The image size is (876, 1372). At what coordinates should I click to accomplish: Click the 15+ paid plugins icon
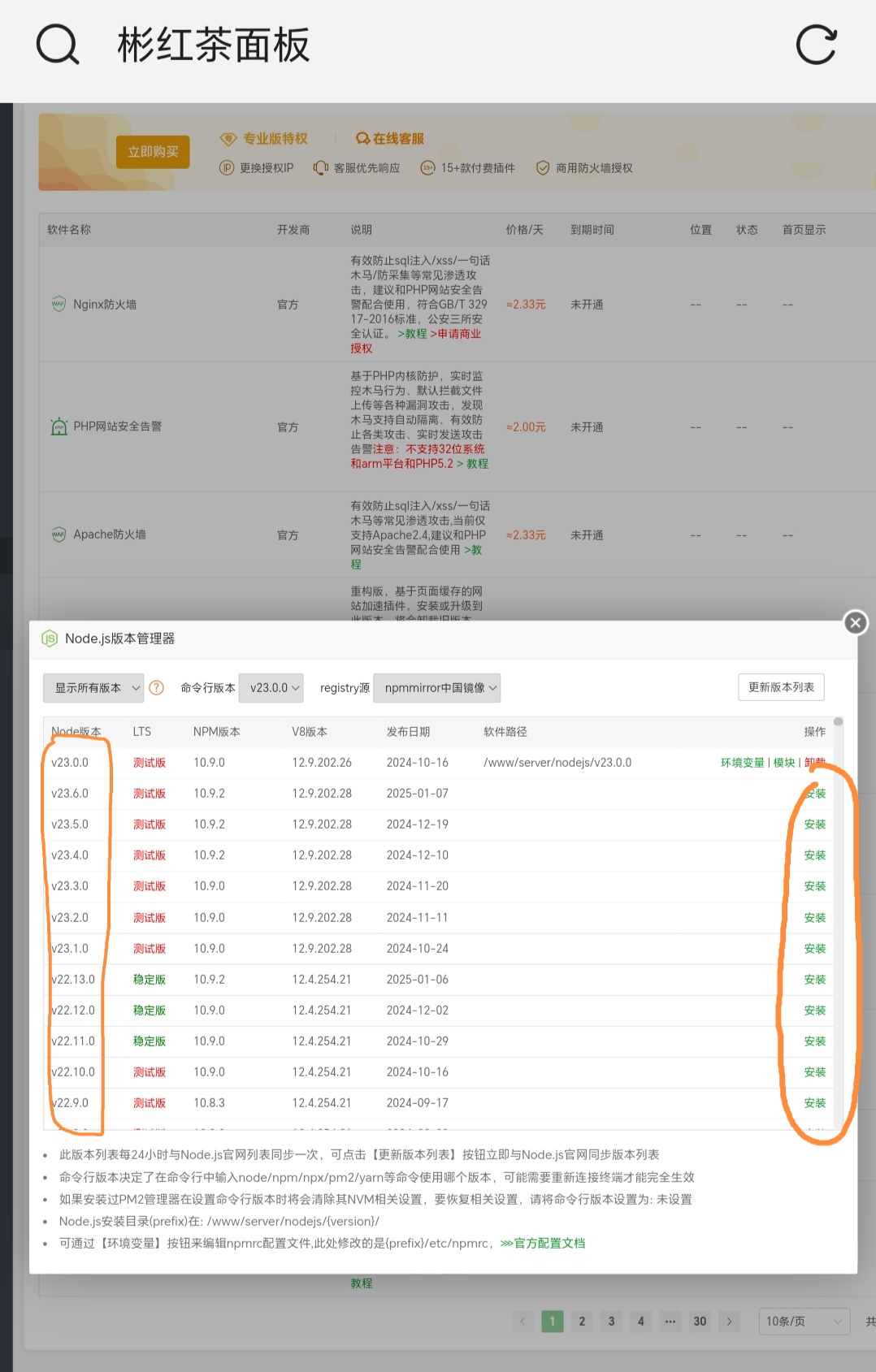pyautogui.click(x=427, y=168)
